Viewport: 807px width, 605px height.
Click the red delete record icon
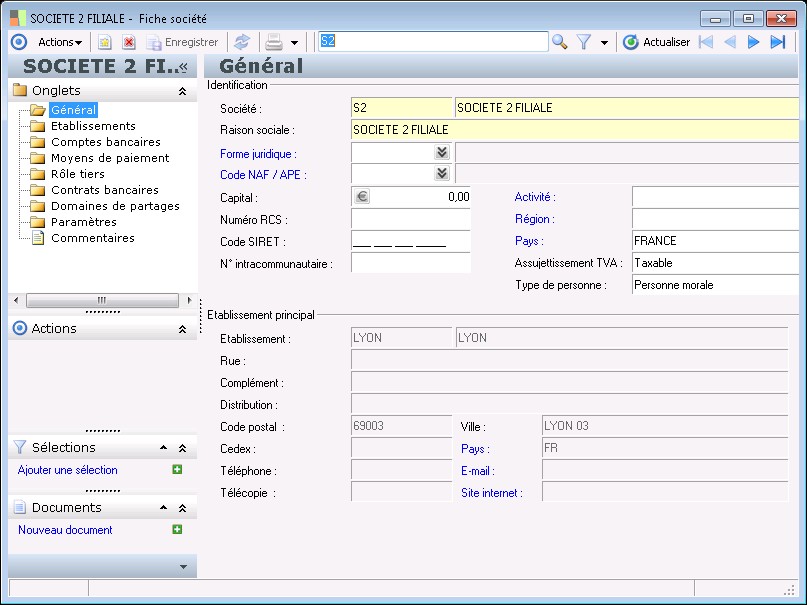point(128,42)
